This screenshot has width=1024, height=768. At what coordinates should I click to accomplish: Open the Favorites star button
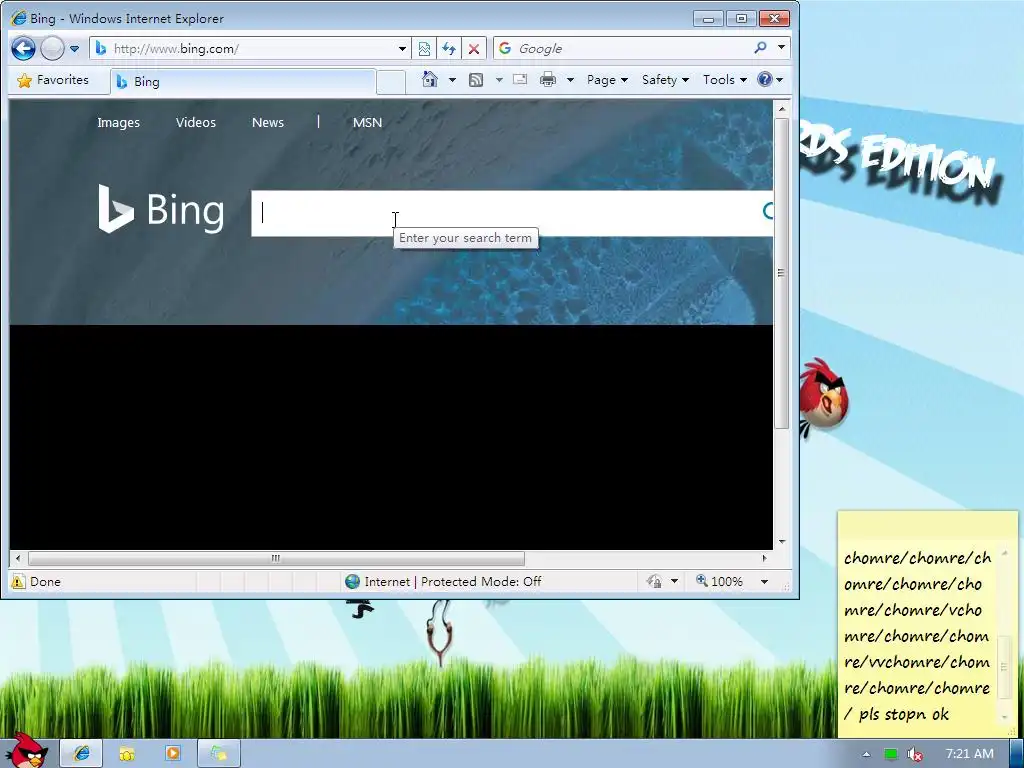click(x=53, y=80)
